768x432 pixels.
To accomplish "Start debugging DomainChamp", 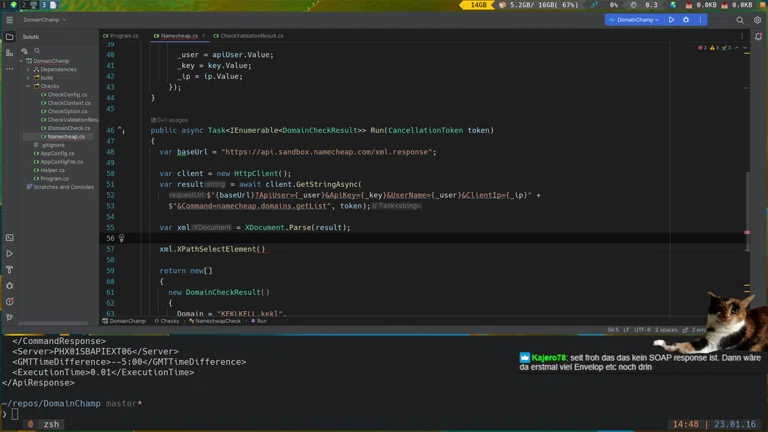I will tap(686, 20).
